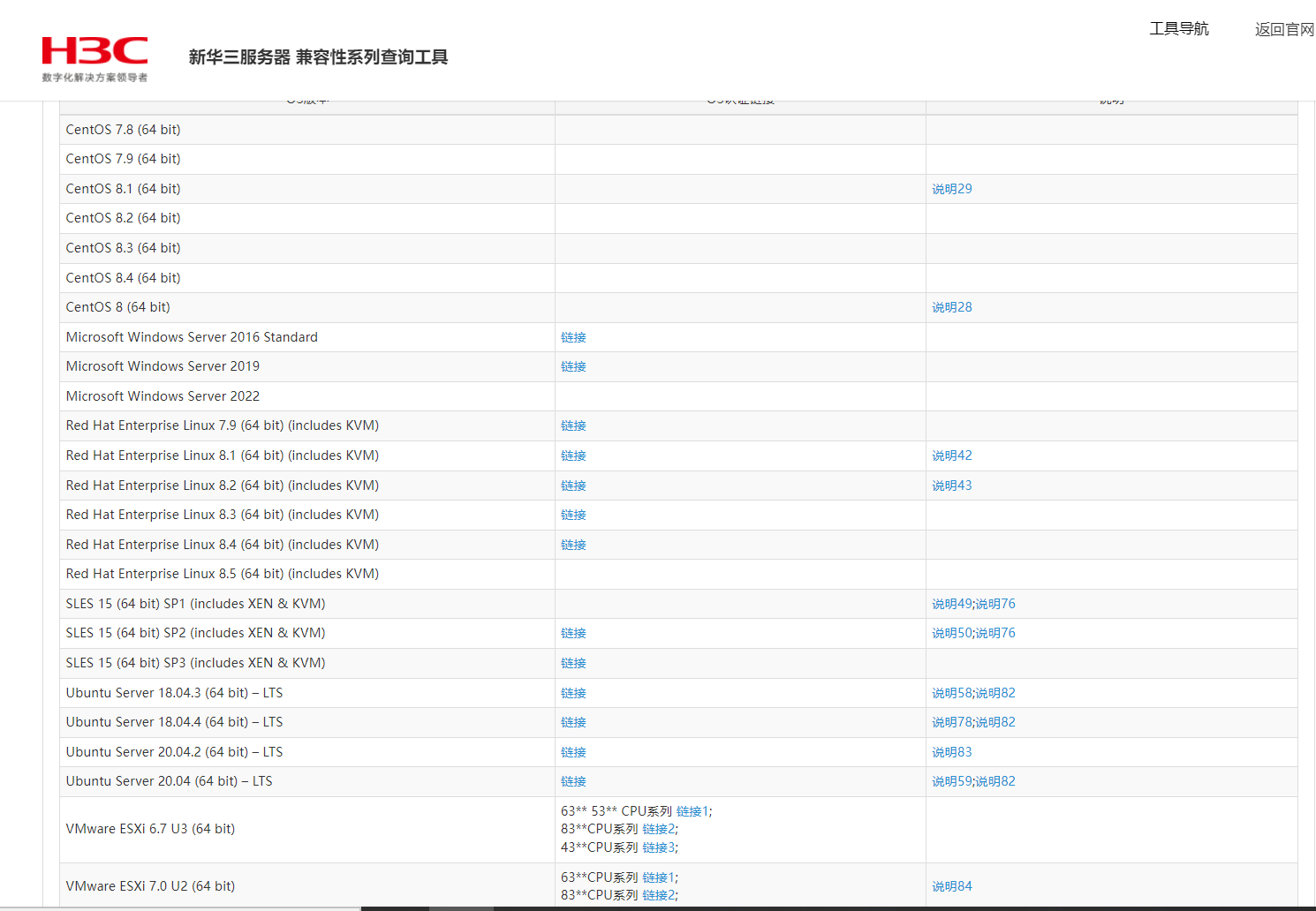Viewport: 1316px width, 911px height.
Task: Open 链接2 for ESXi 6.7 U3 83**CPU
Action: (659, 829)
